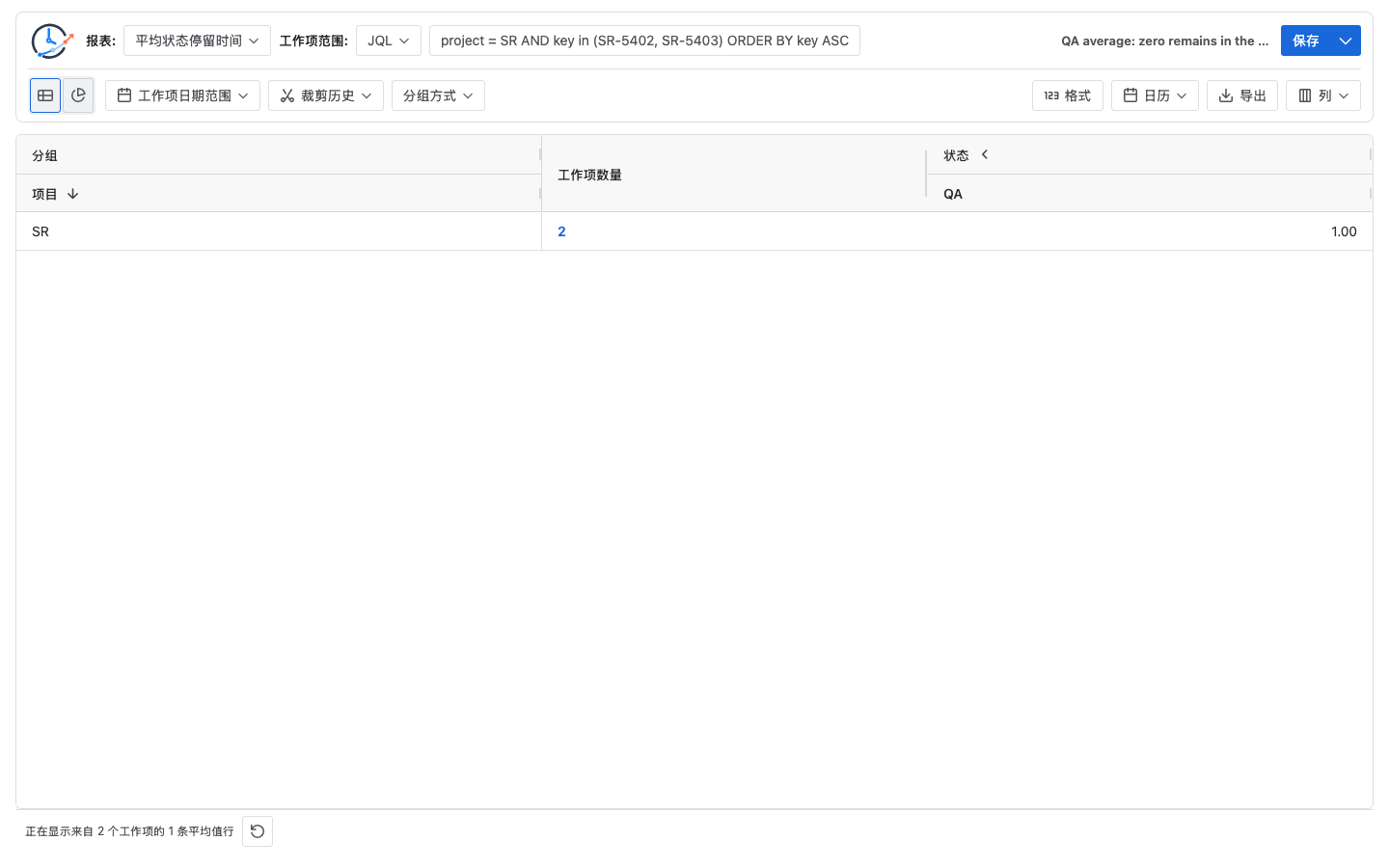Open the 平均状态停留时间 report dropdown
This screenshot has height=868, width=1389.
(x=197, y=41)
